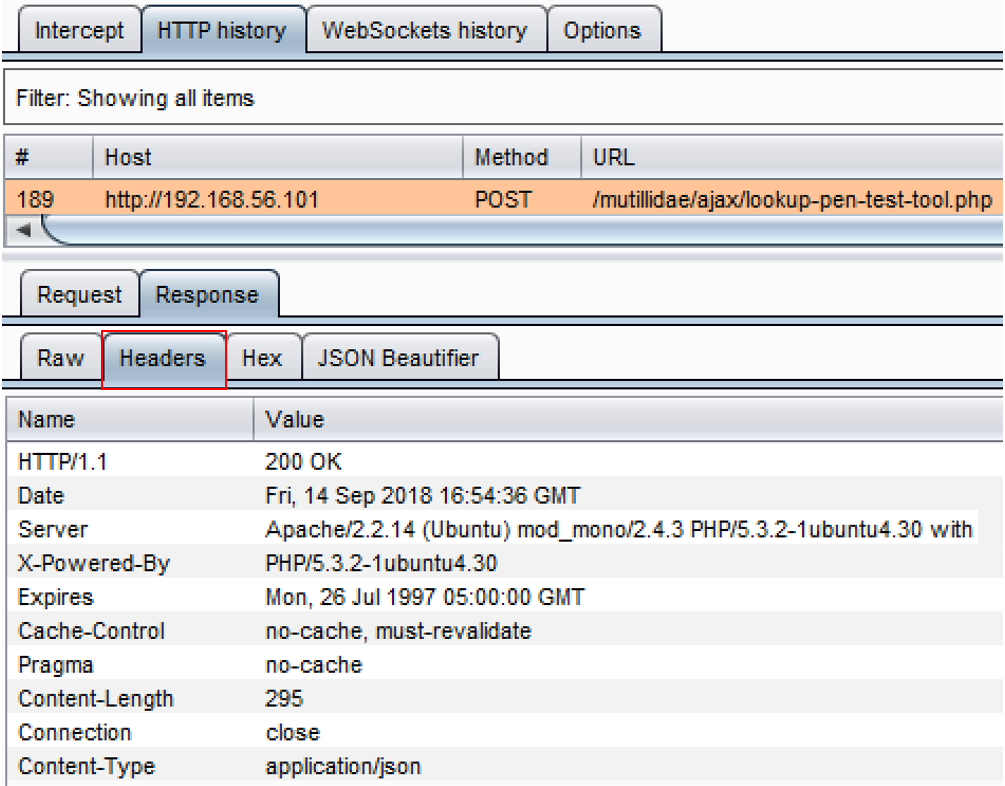Switch to the Intercept tab
Screen dimensions: 1005x786
point(79,30)
